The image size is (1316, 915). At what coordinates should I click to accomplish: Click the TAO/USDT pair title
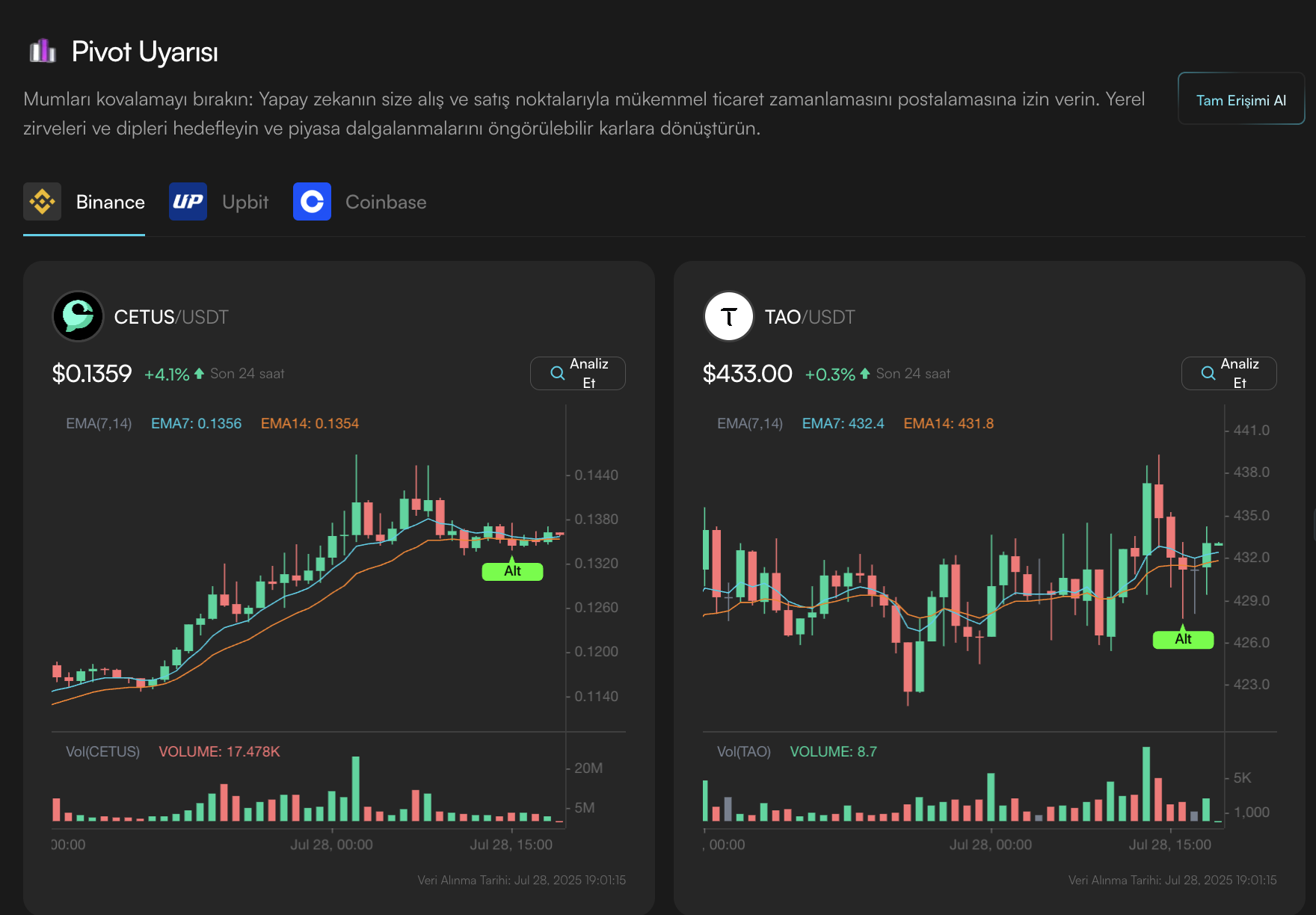[810, 317]
